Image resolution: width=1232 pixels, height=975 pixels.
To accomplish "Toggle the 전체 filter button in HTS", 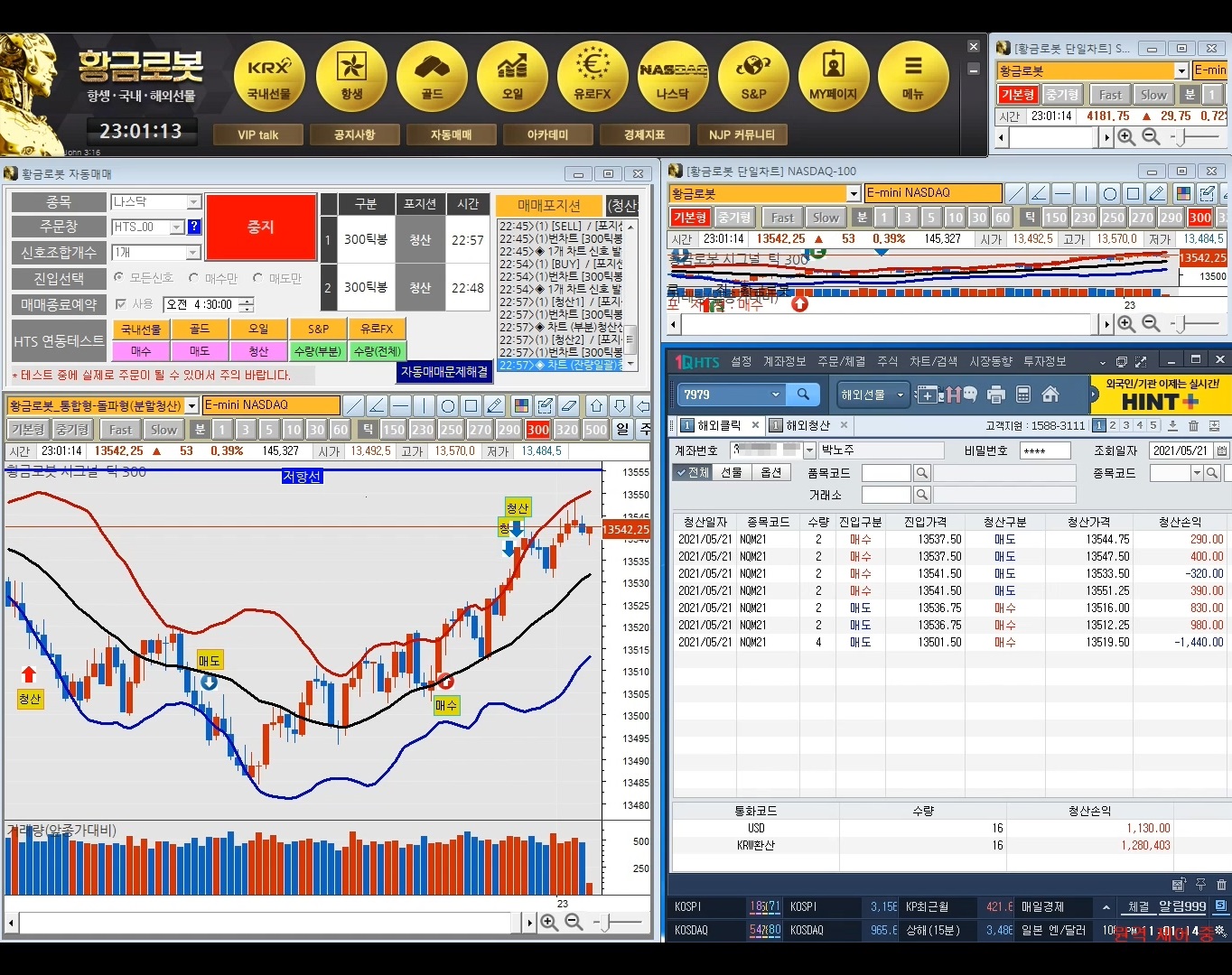I will [x=693, y=472].
